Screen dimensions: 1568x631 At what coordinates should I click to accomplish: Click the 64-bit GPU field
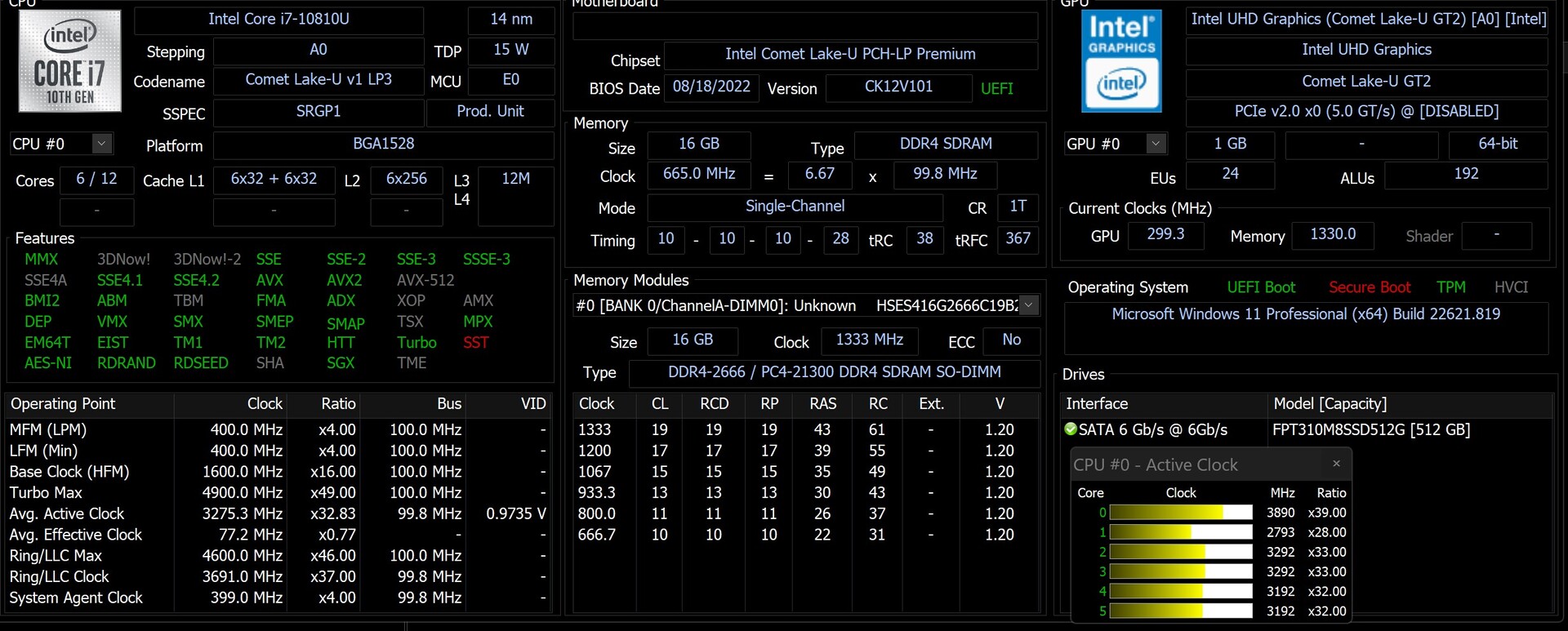tap(1499, 144)
